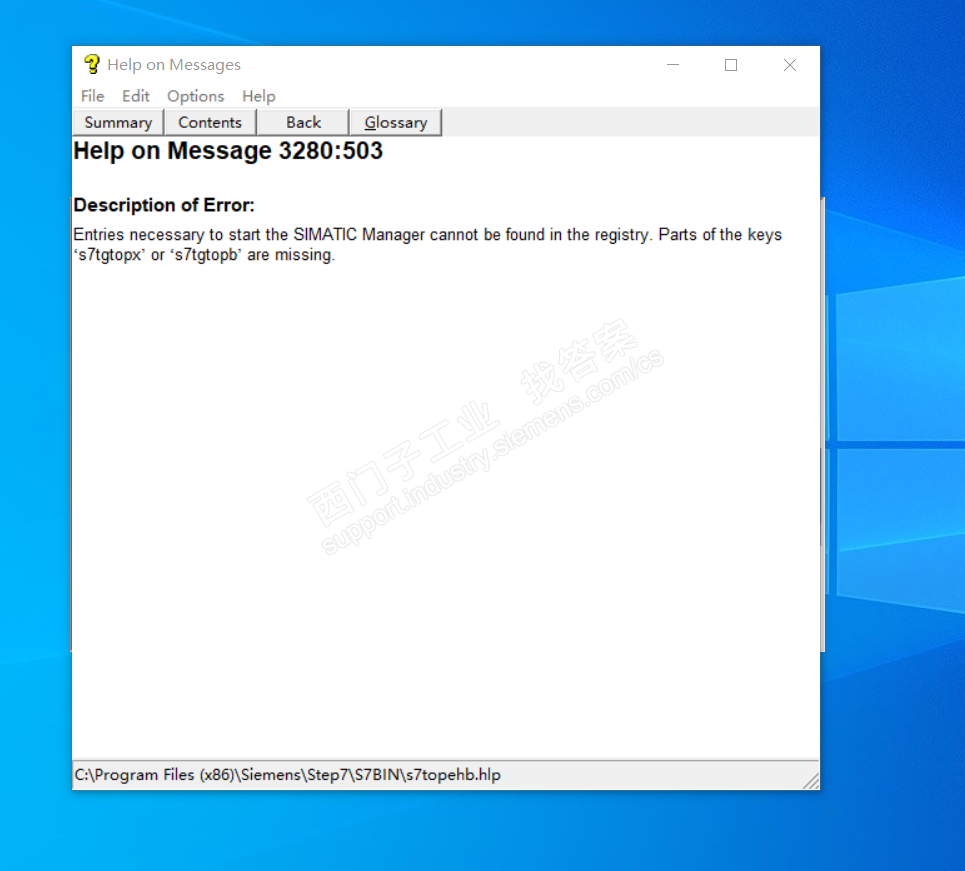Screen dimensions: 965x871
Task: Click the 'Description of Error:' label
Action: 164,205
